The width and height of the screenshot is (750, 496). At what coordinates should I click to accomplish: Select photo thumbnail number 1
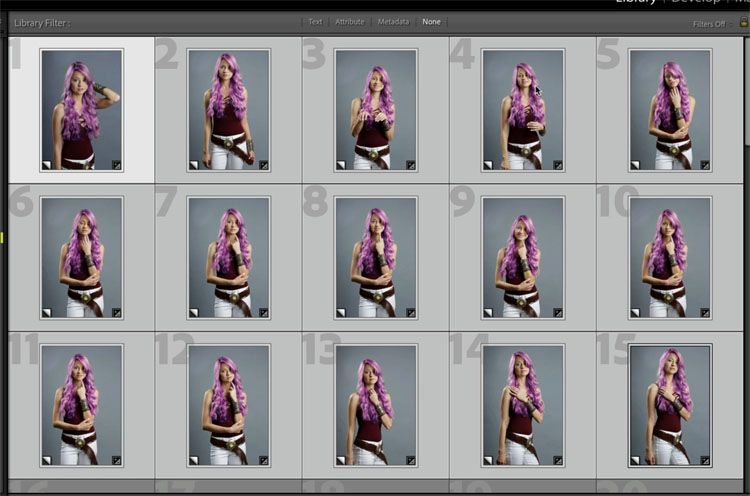81,110
